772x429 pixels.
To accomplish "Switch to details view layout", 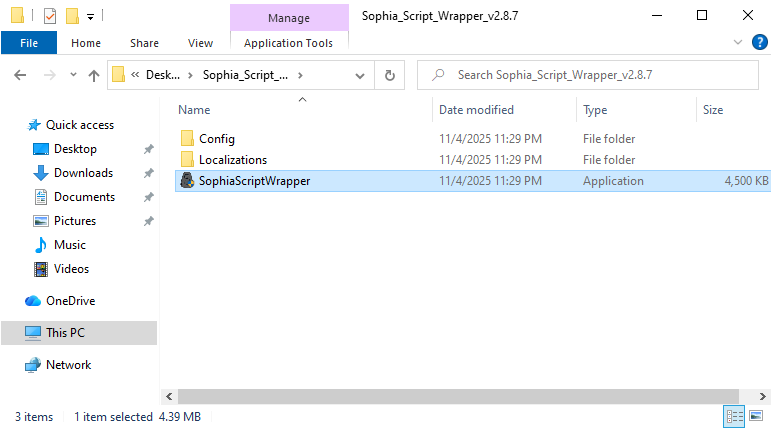I will [x=734, y=416].
